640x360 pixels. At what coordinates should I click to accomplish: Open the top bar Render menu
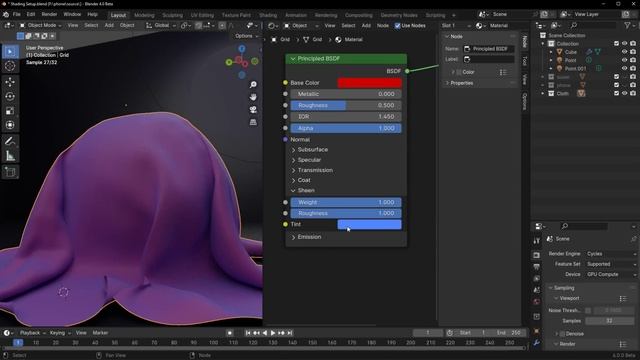[49, 14]
